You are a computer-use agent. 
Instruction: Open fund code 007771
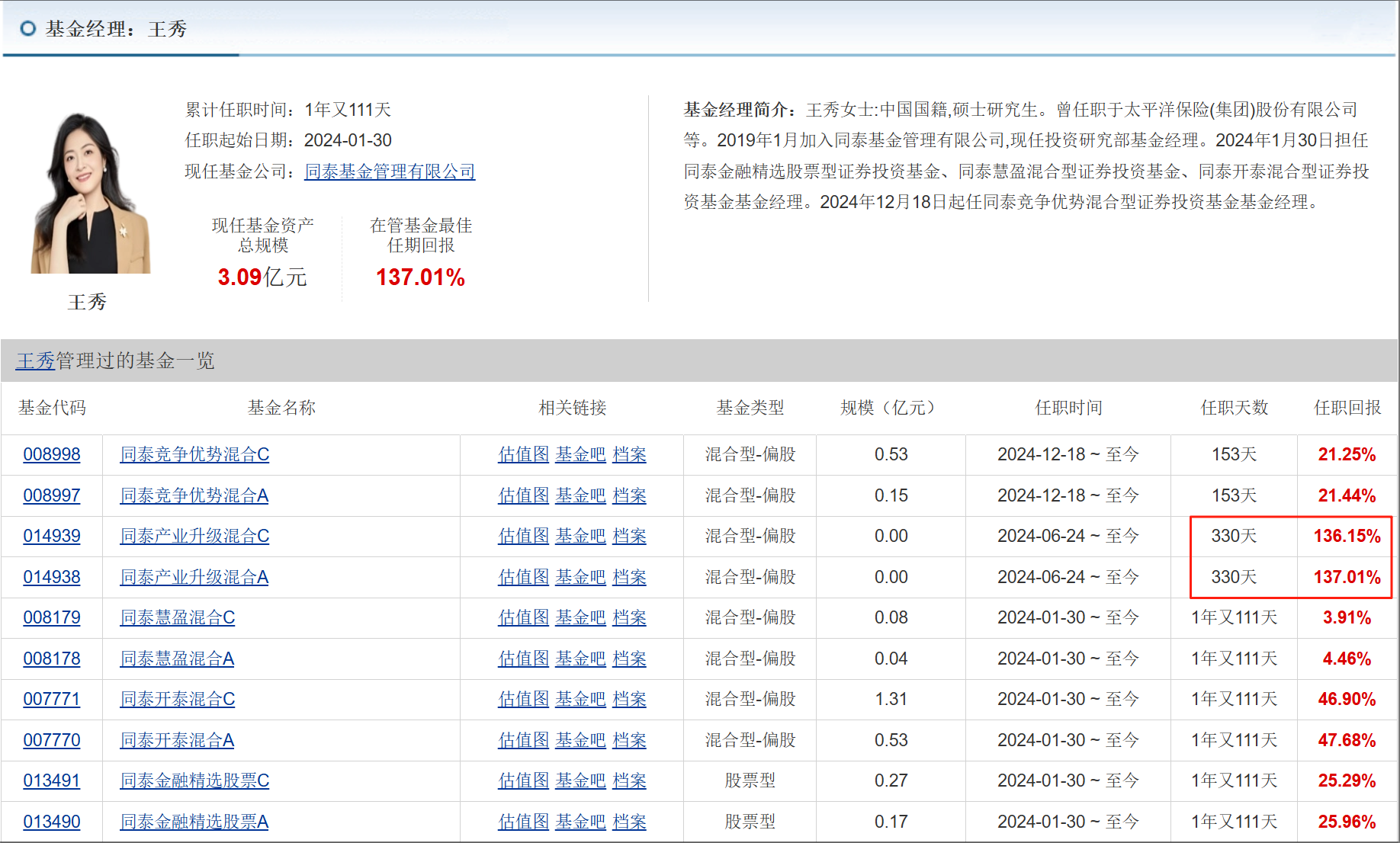point(52,699)
